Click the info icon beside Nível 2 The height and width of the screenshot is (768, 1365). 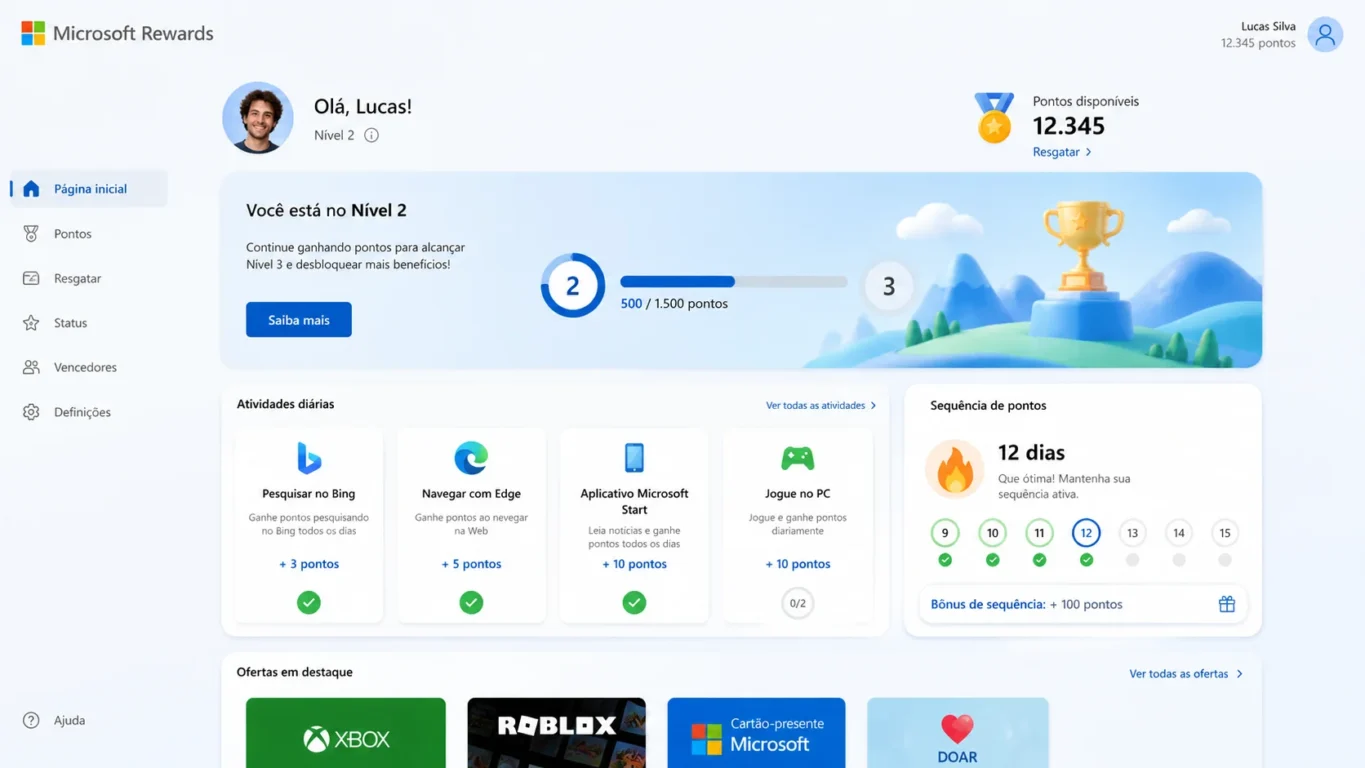pos(371,135)
